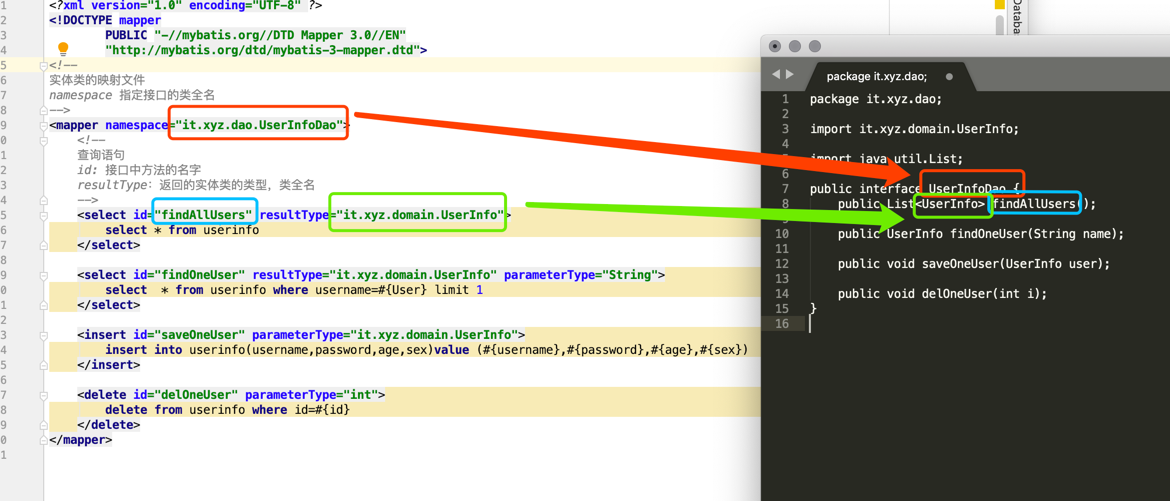Click the yellow light bulb intention icon
Screen dimensions: 1170x501
coord(63,49)
